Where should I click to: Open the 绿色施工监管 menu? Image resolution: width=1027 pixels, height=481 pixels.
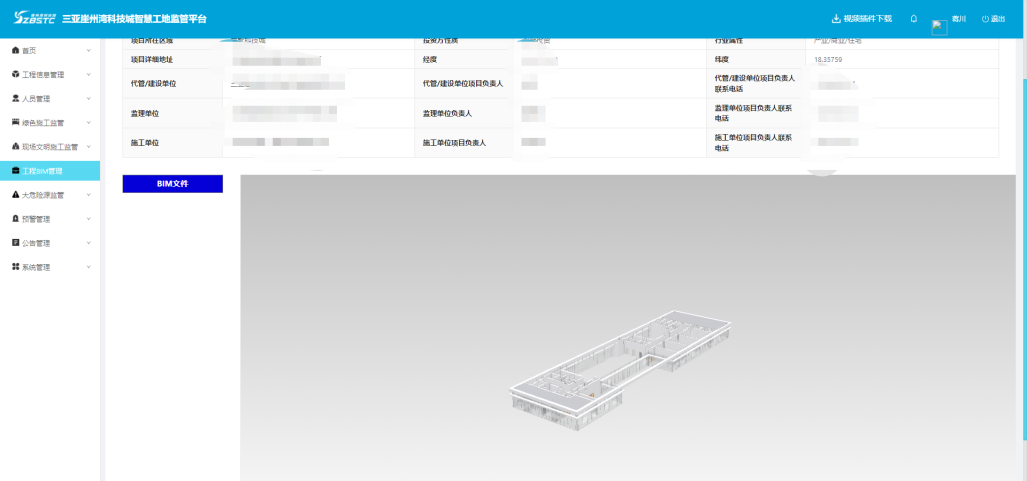[43, 123]
